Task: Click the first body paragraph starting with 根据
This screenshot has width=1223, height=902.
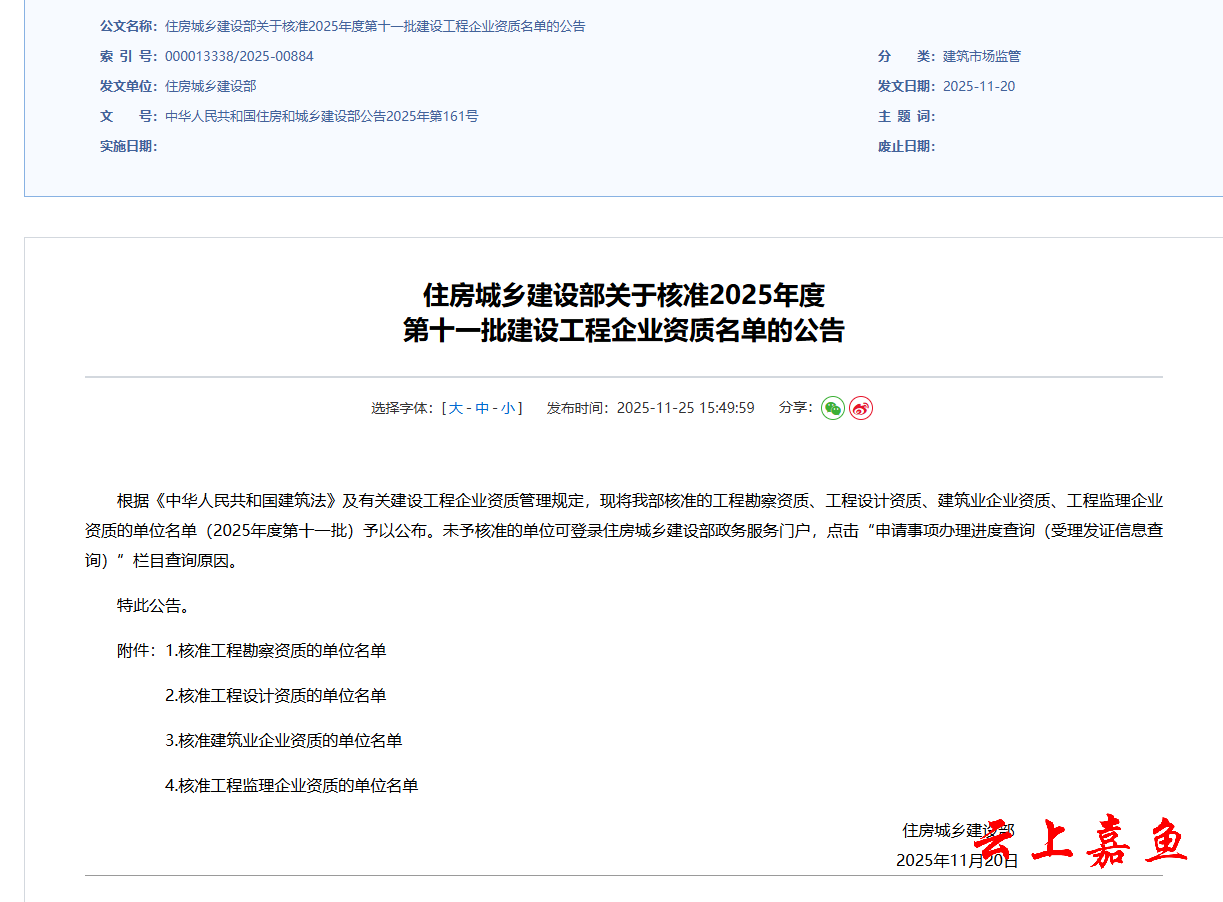Action: pos(624,530)
